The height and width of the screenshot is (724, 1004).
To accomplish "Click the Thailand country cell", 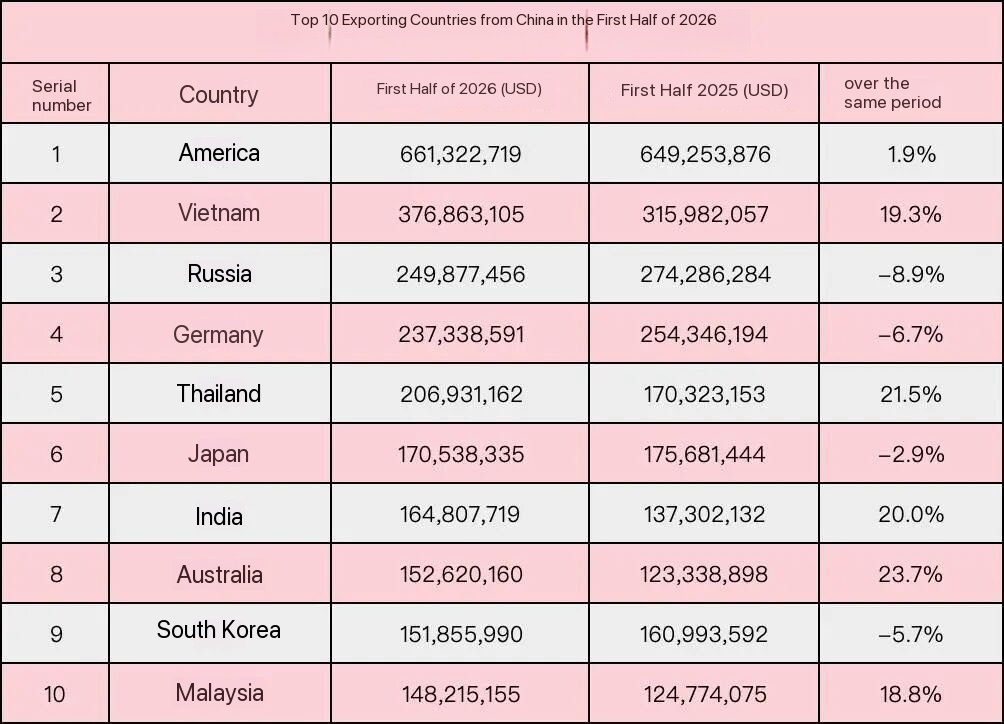I will (x=219, y=393).
